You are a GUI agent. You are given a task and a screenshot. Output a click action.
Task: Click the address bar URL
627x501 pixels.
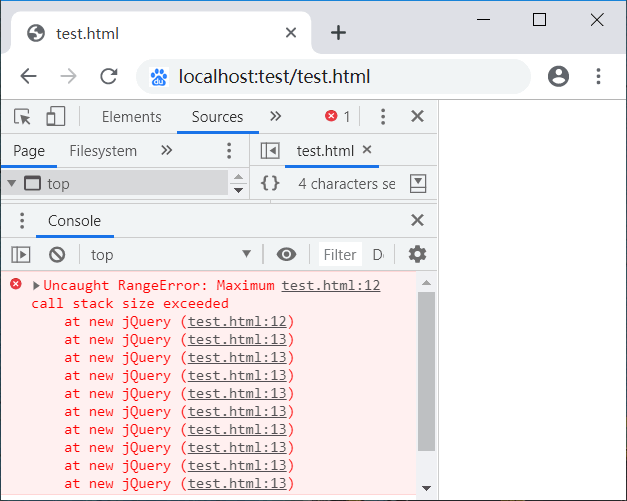click(x=274, y=76)
